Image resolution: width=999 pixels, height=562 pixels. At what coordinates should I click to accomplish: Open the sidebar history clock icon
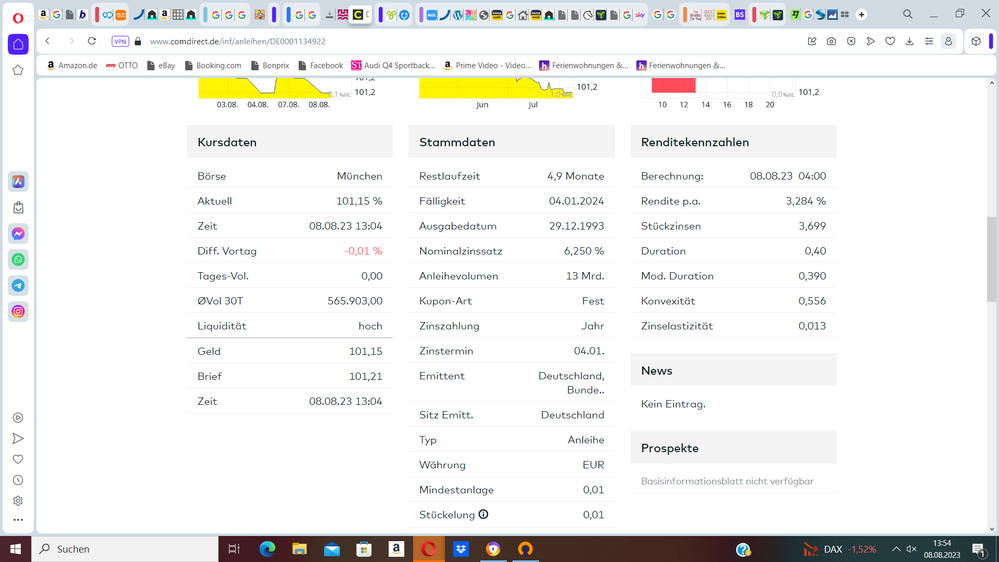coord(18,480)
